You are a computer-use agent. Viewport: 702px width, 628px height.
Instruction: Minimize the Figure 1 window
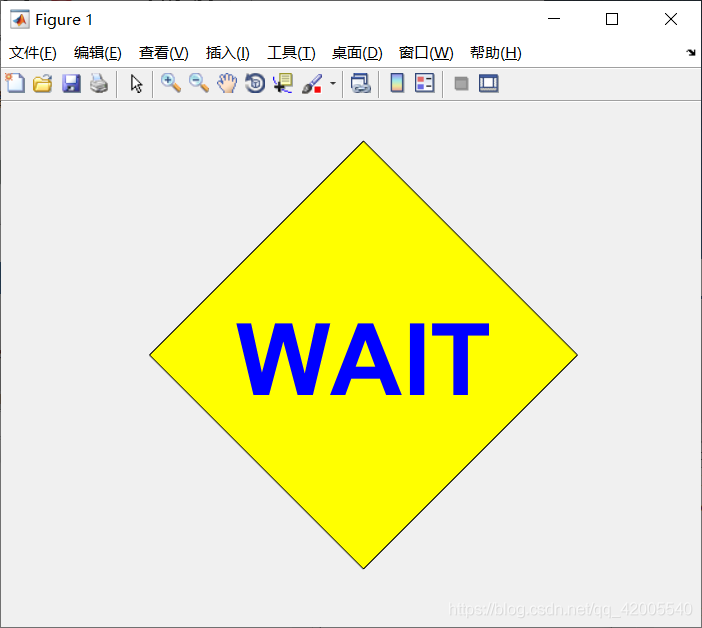click(554, 19)
